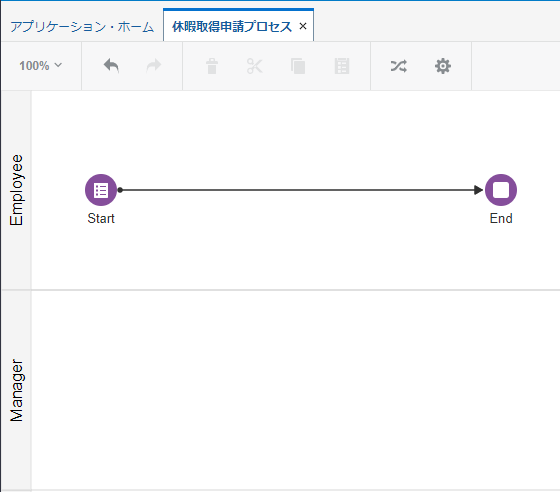Expand zoom level chevron arrow
This screenshot has height=492, width=560.
(x=58, y=65)
